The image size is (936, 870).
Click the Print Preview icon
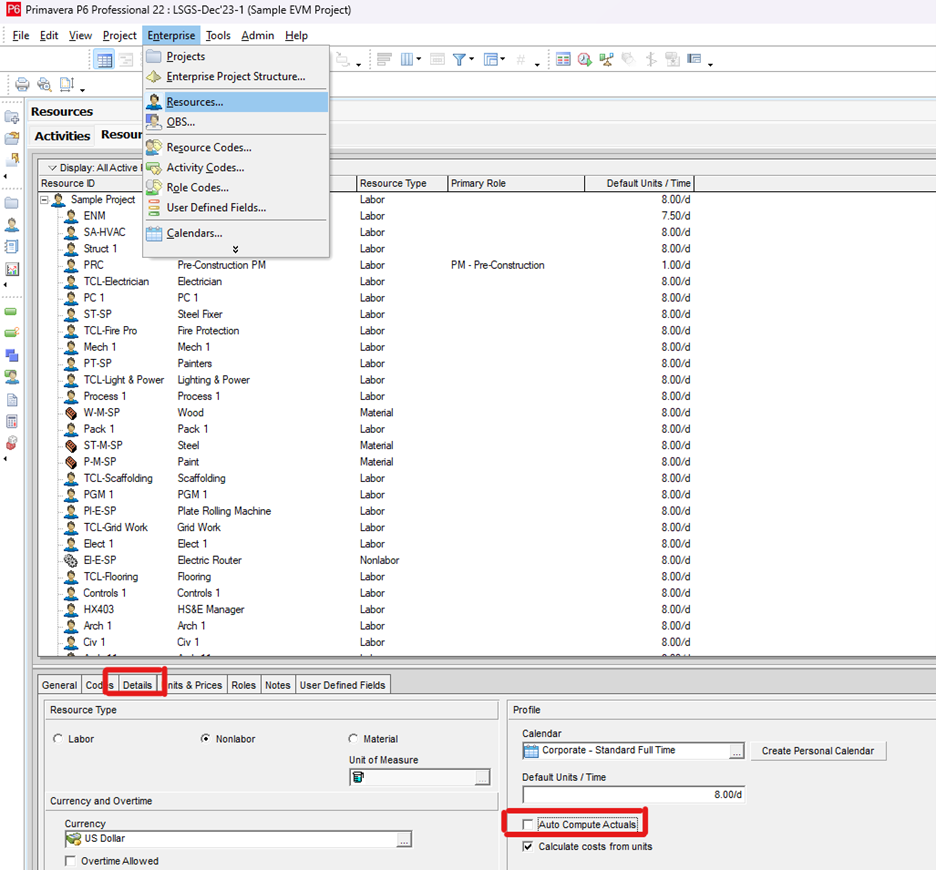click(44, 85)
